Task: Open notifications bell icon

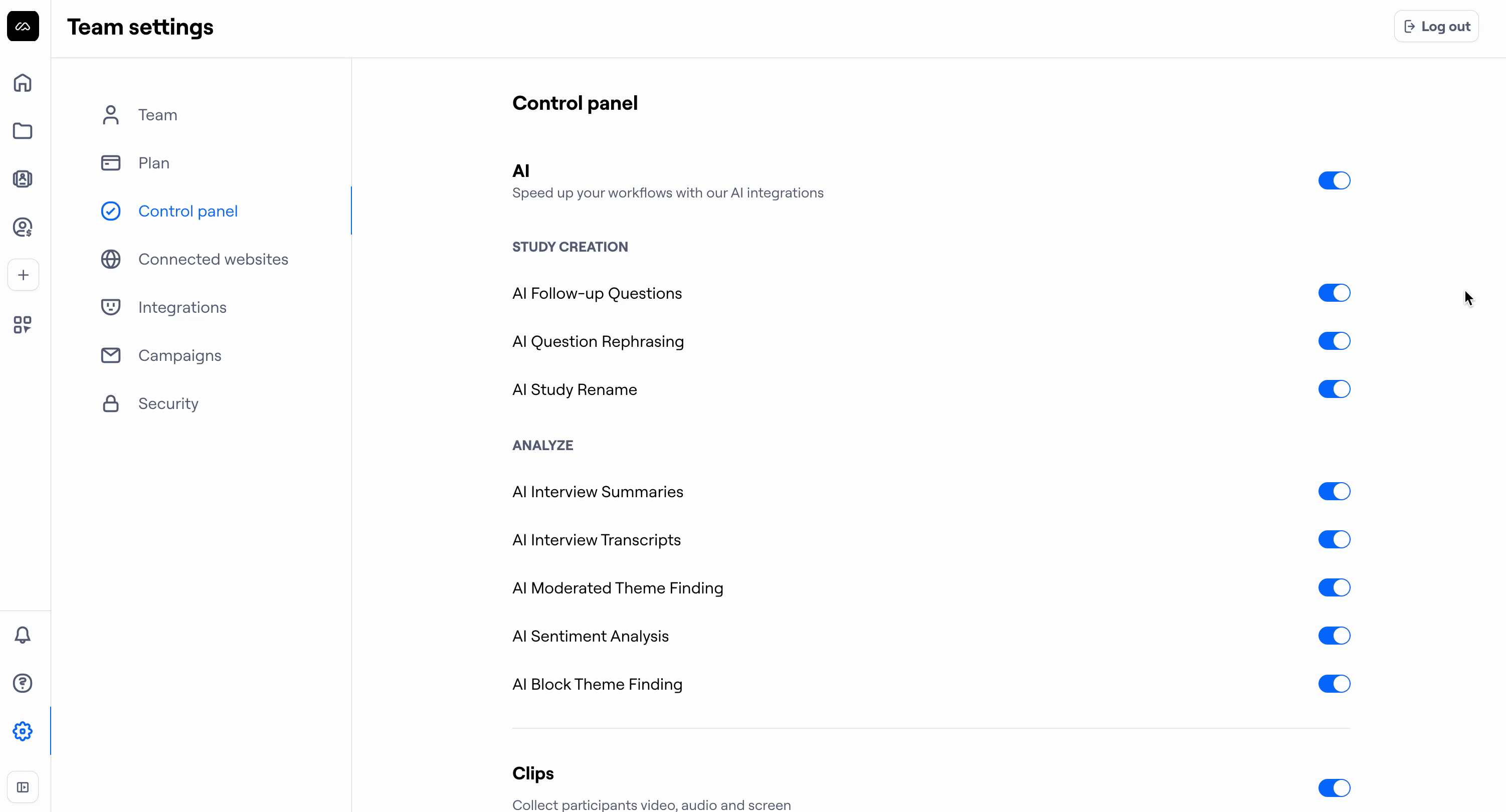Action: 23,635
